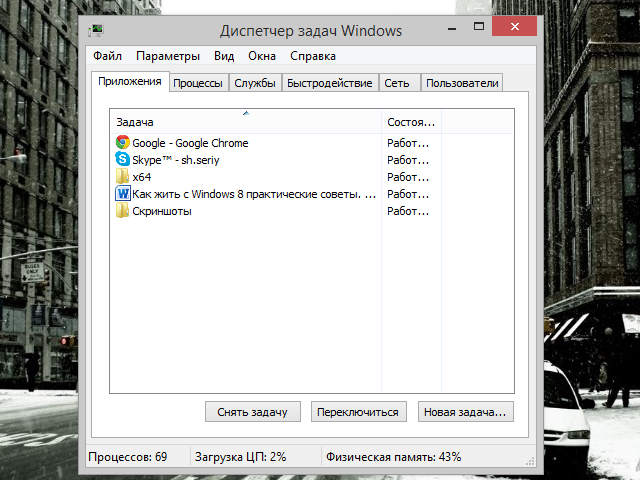Click the window resize grip corner
This screenshot has width=640, height=480.
pyautogui.click(x=530, y=461)
